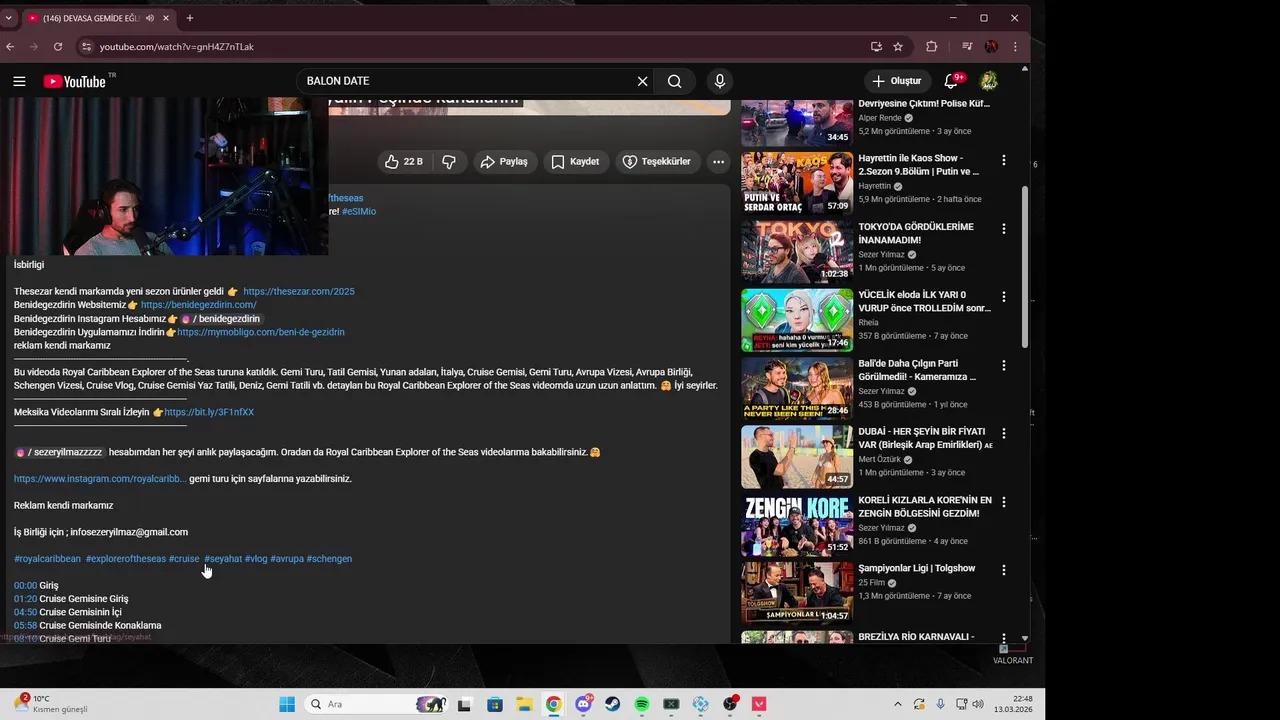Viewport: 1280px width, 720px height.
Task: Open YÜCELİK eloda video thumbnail
Action: pos(797,320)
